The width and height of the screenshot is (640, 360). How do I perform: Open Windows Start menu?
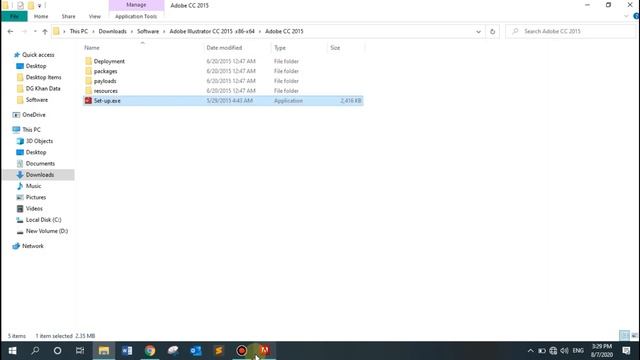pos(13,351)
